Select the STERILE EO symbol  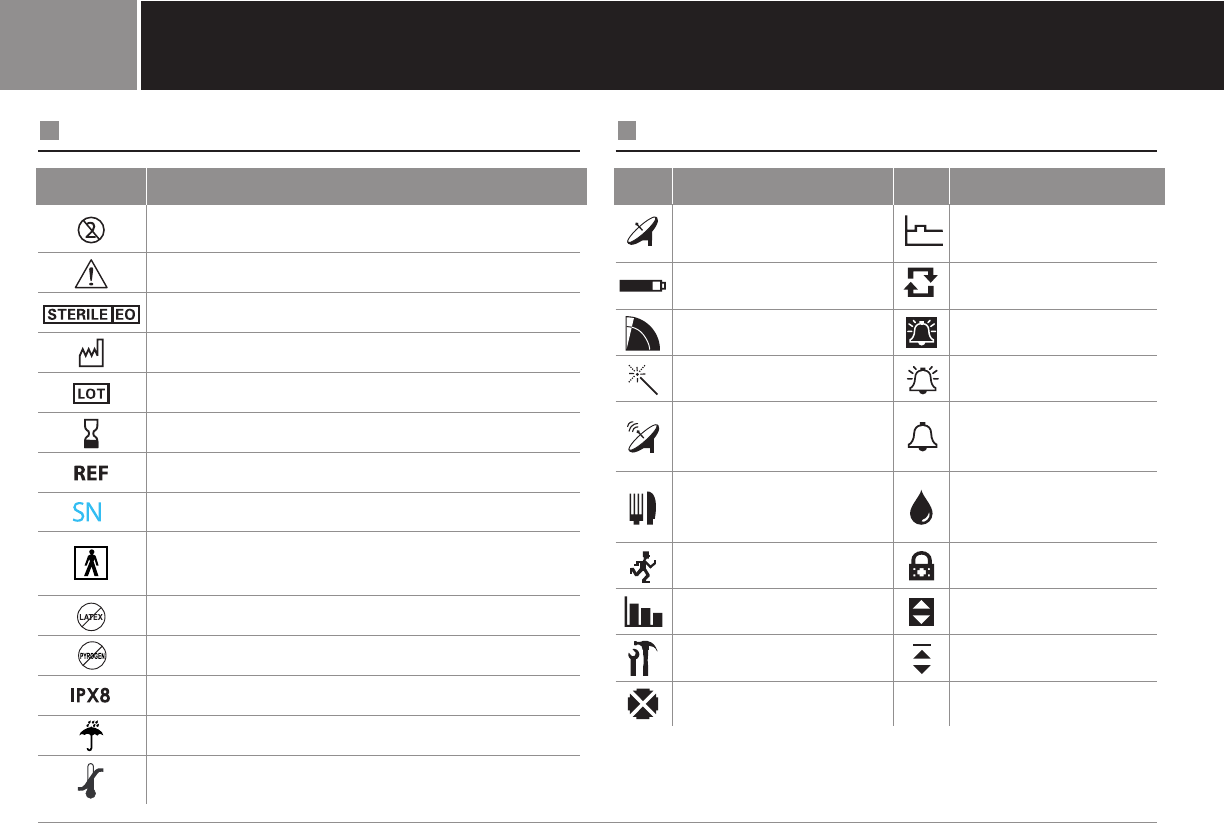[x=91, y=313]
